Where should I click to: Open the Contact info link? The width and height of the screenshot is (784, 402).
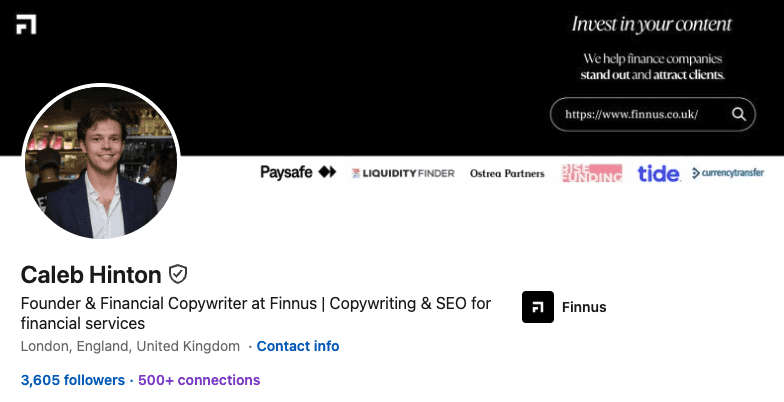click(298, 346)
